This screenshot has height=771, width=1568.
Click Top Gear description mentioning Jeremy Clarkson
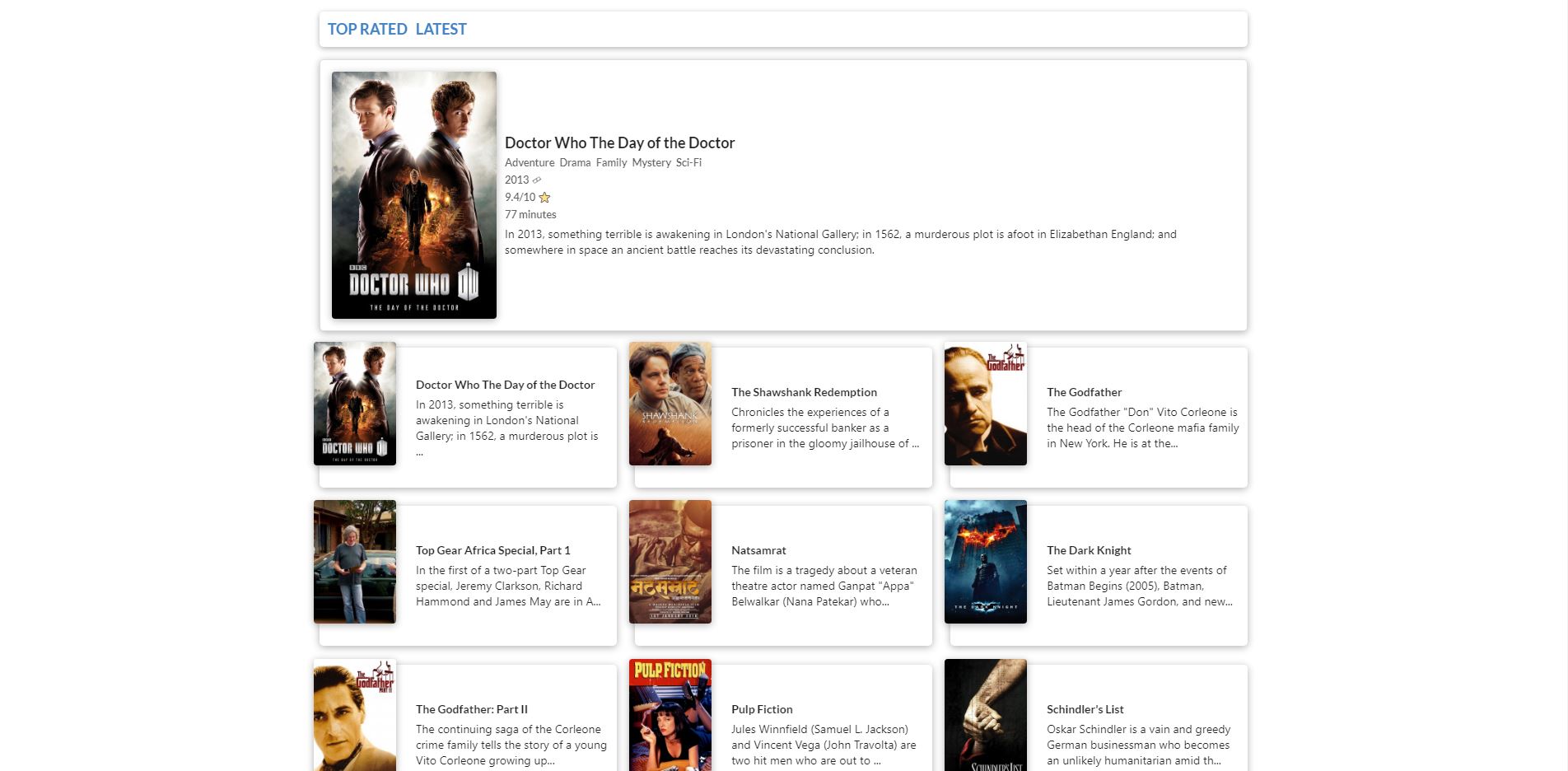click(508, 586)
